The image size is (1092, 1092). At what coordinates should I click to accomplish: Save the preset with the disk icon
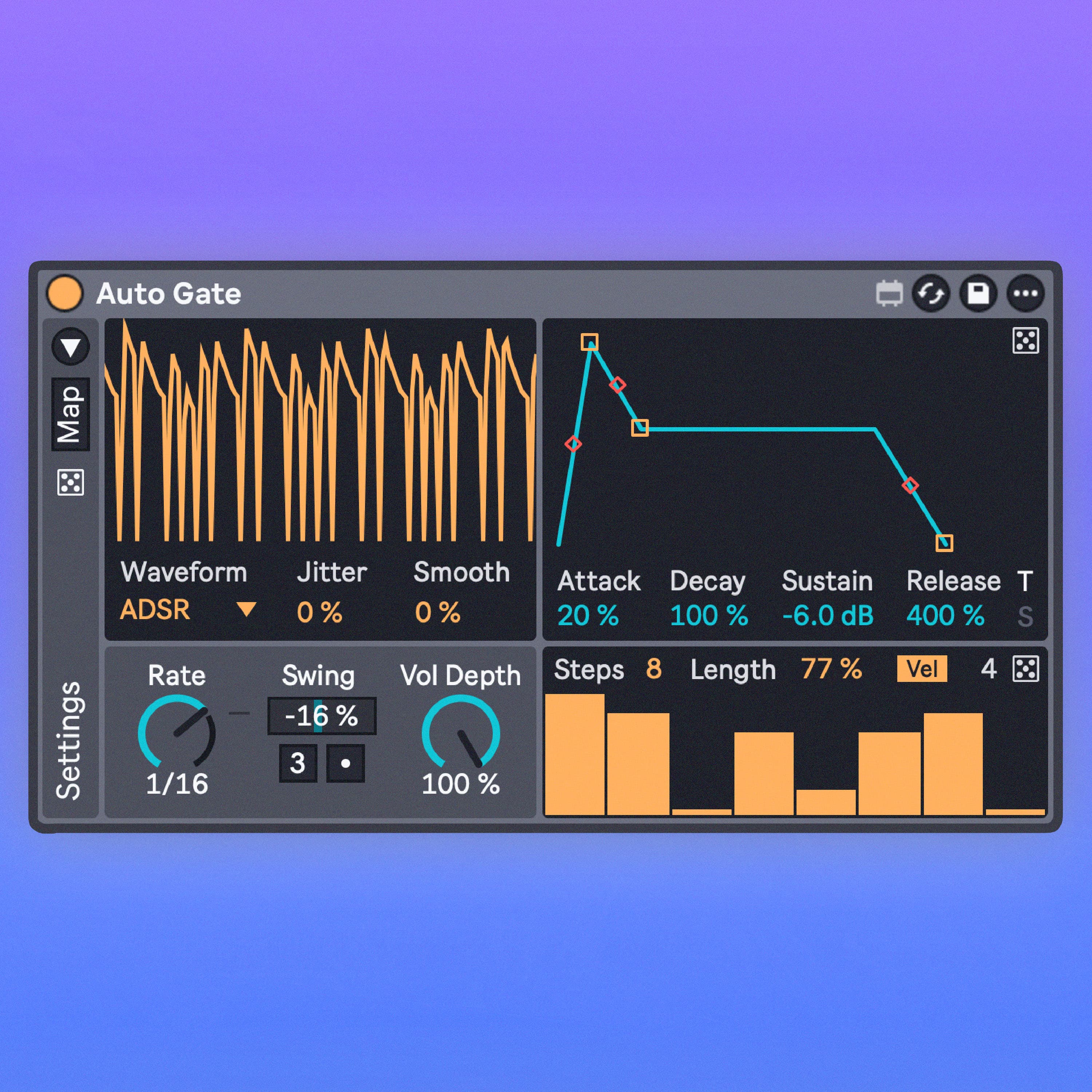coord(978,293)
